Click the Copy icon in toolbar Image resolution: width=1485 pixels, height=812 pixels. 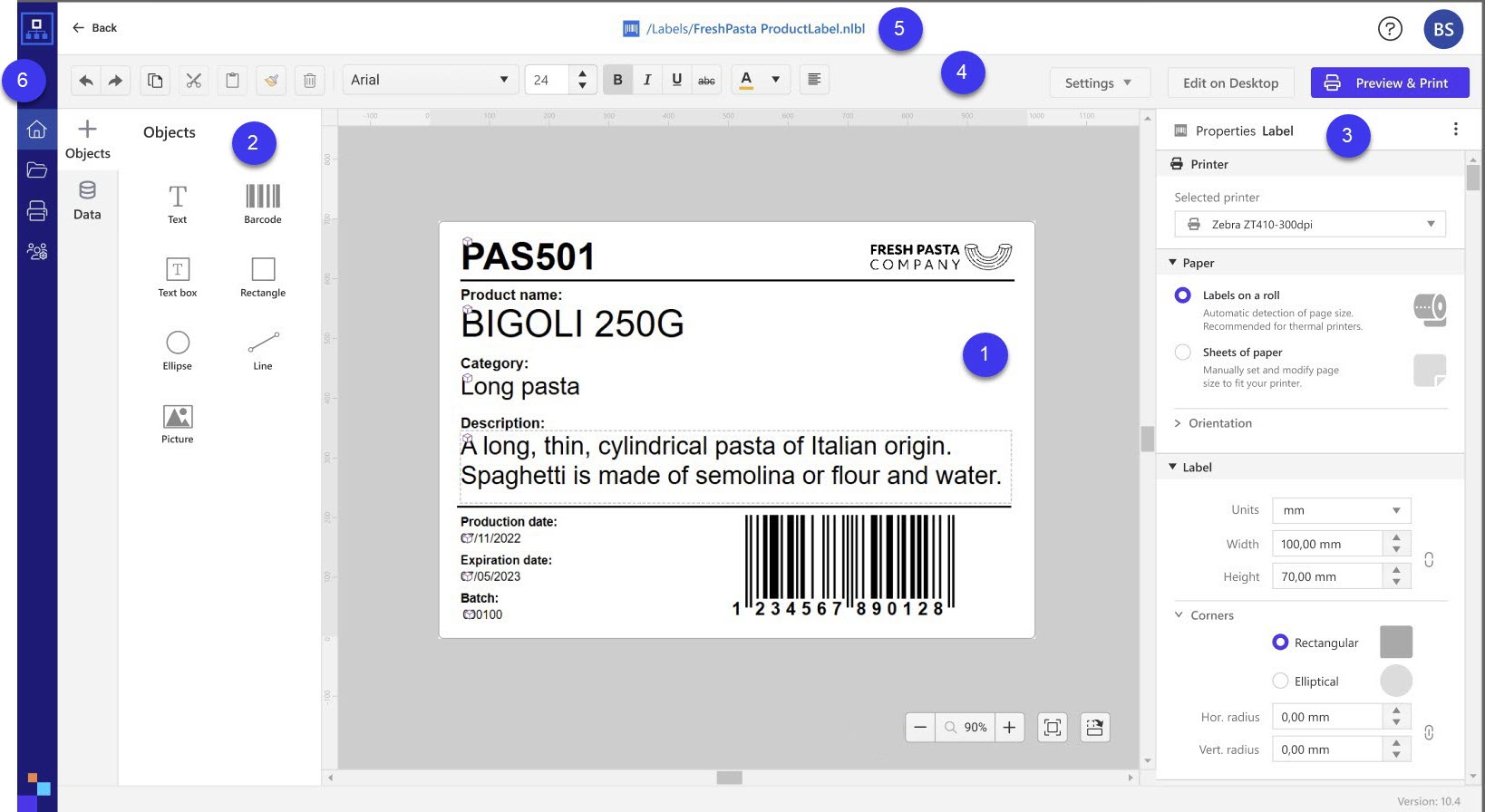coord(155,81)
